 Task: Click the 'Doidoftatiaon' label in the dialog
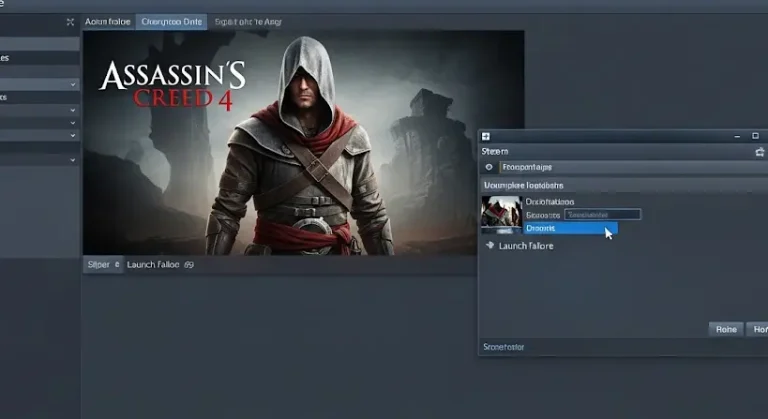[550, 201]
